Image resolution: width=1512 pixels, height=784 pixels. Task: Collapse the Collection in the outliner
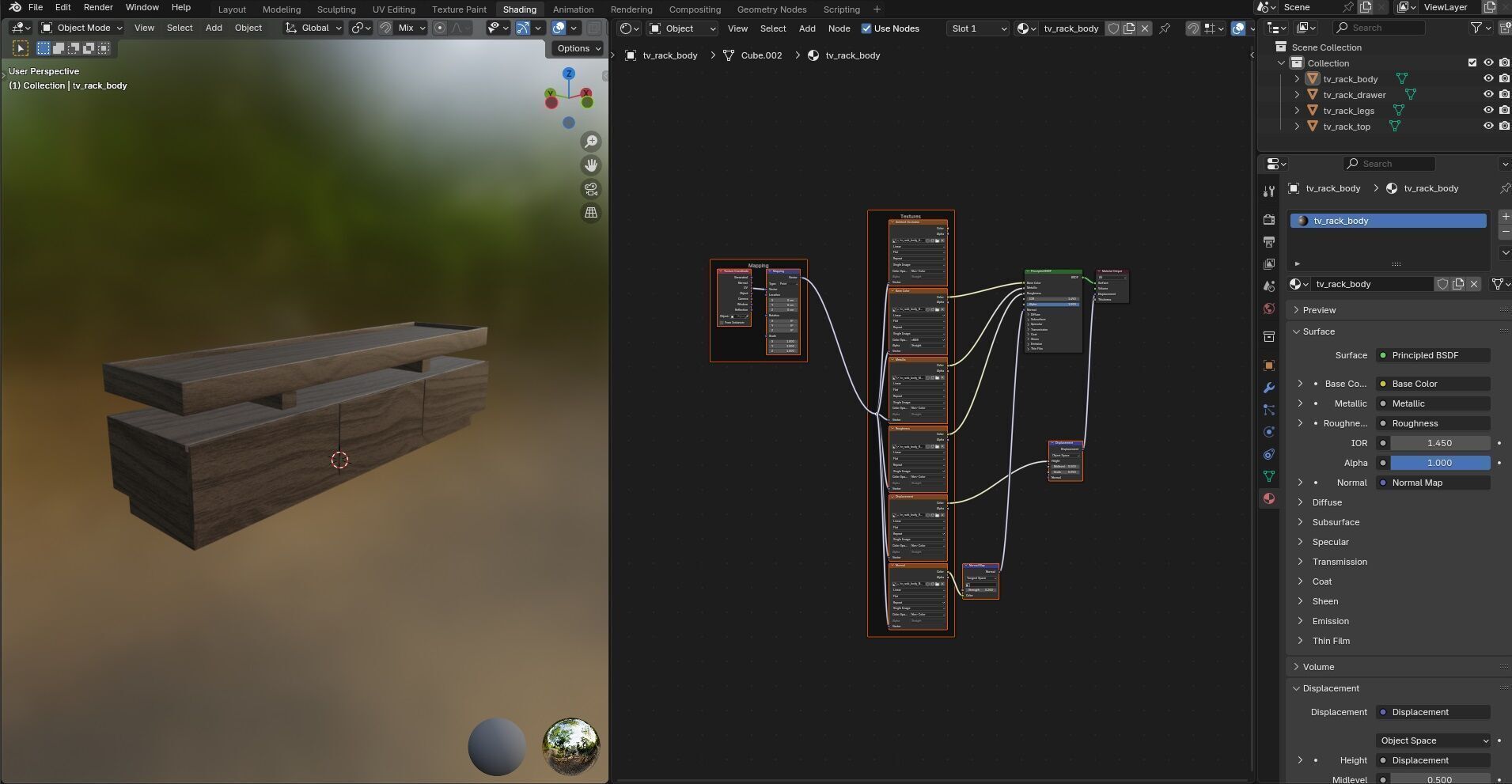1282,63
